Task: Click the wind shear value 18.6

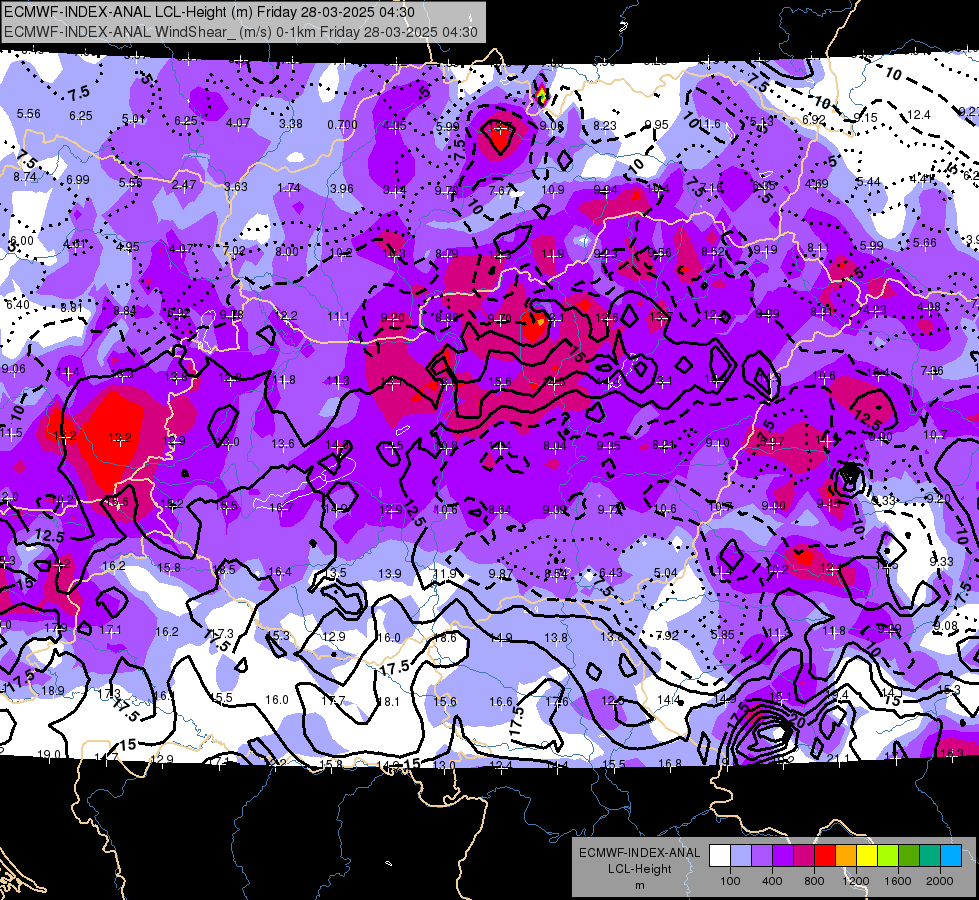Action: click(445, 638)
